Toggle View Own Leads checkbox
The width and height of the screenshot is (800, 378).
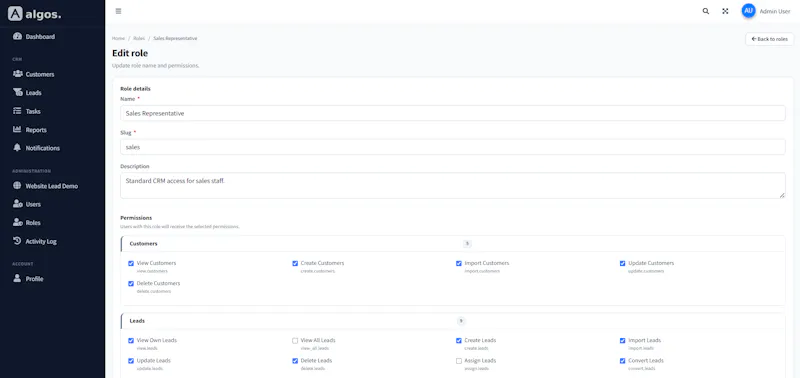(131, 340)
